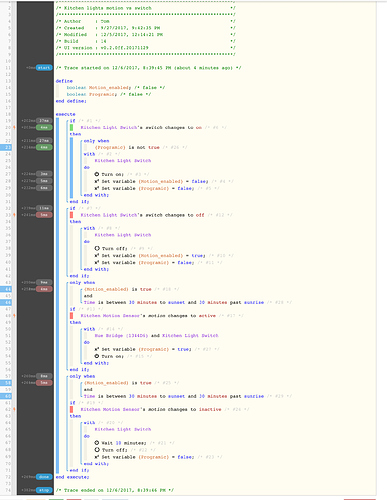
Task: Click variable icon on line 40 Set variable
Action: tap(97, 262)
